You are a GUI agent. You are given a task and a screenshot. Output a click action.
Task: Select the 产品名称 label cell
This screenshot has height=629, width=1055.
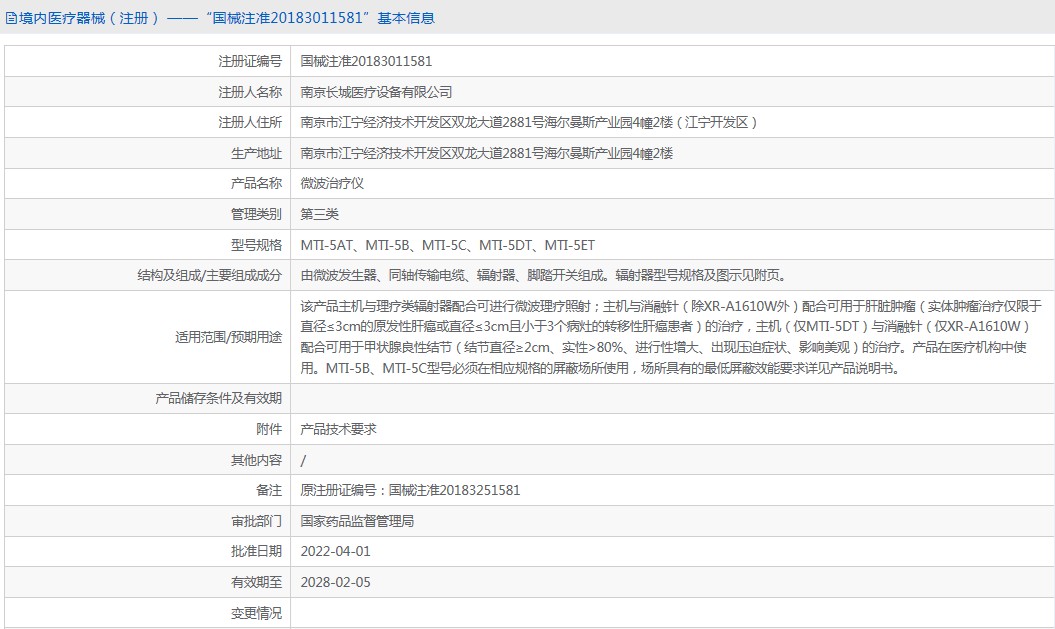(x=147, y=183)
